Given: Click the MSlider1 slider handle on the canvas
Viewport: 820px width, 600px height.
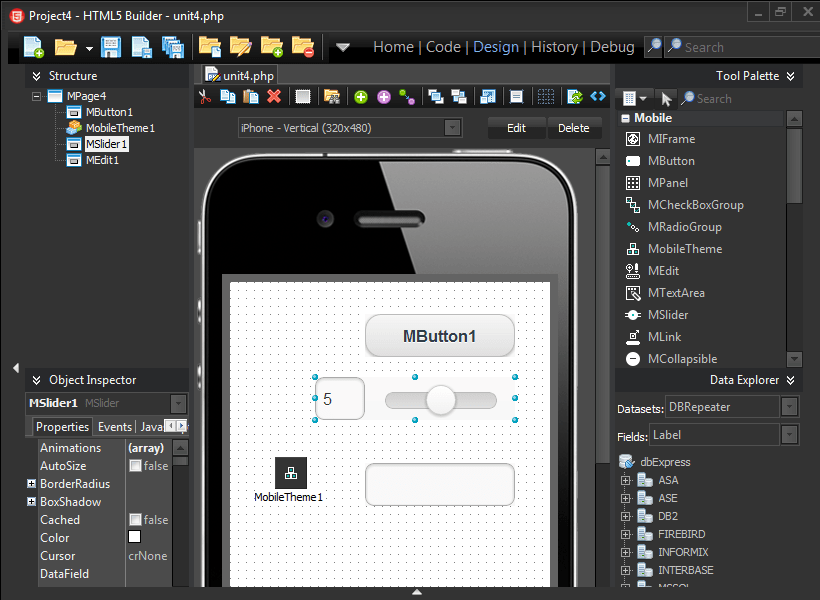Looking at the screenshot, I should click(441, 400).
